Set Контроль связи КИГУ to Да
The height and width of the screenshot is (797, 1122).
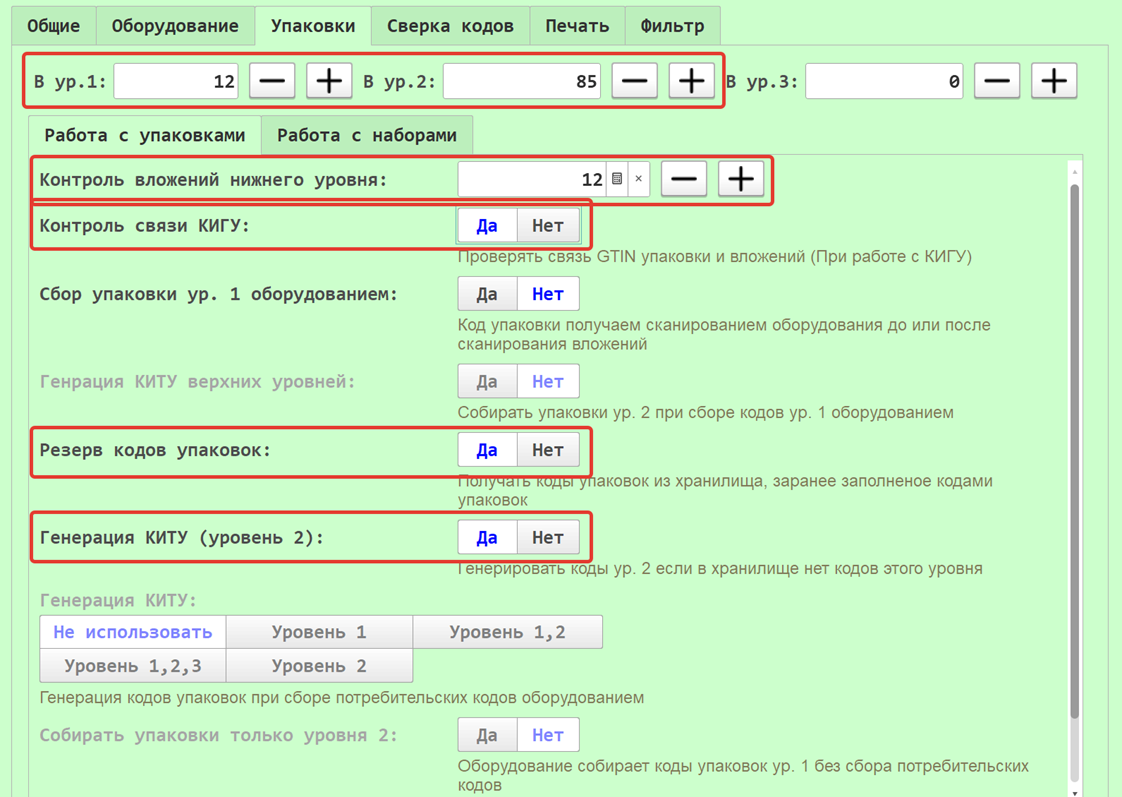coord(487,226)
